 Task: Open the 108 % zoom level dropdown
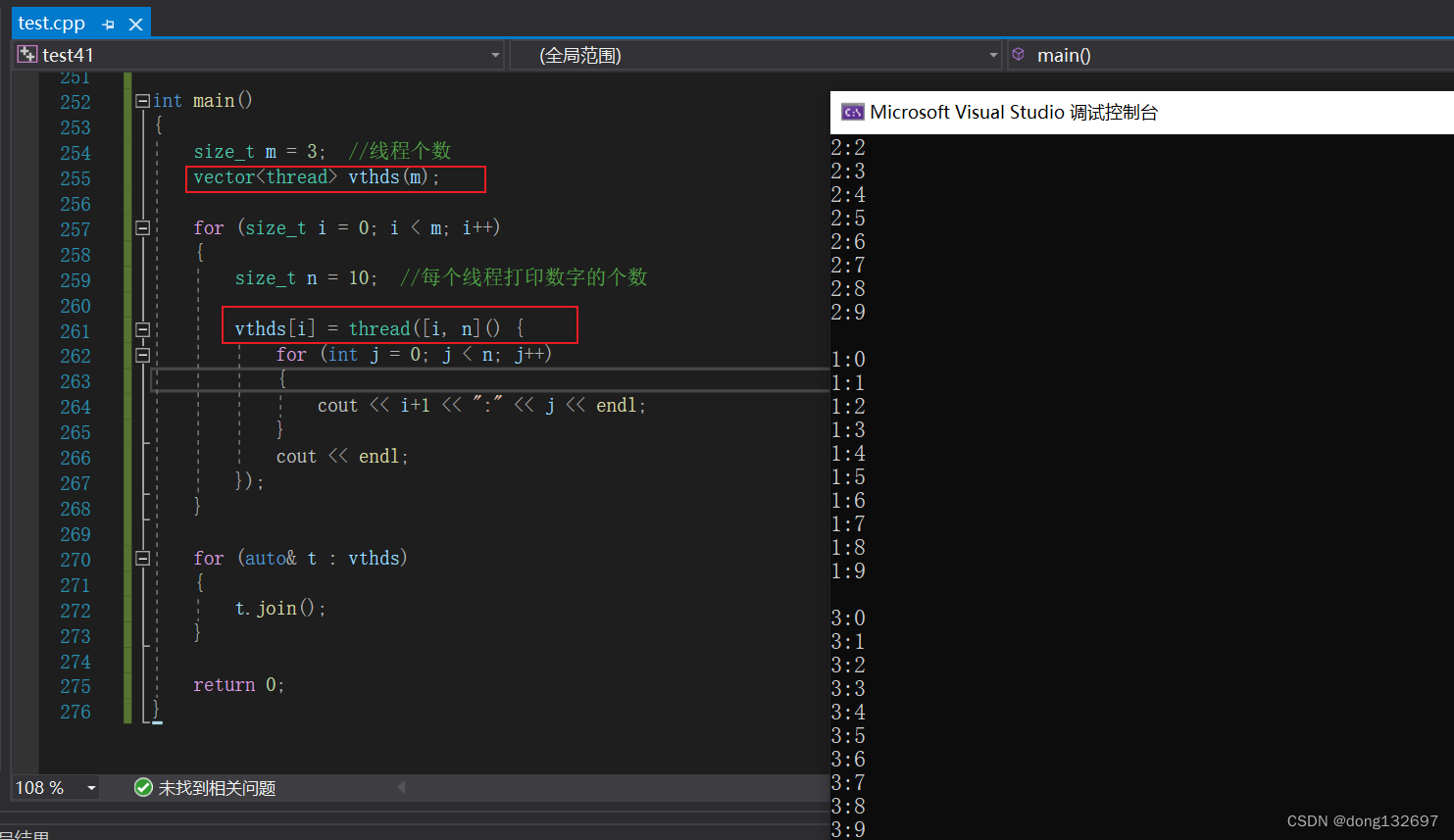pyautogui.click(x=91, y=788)
